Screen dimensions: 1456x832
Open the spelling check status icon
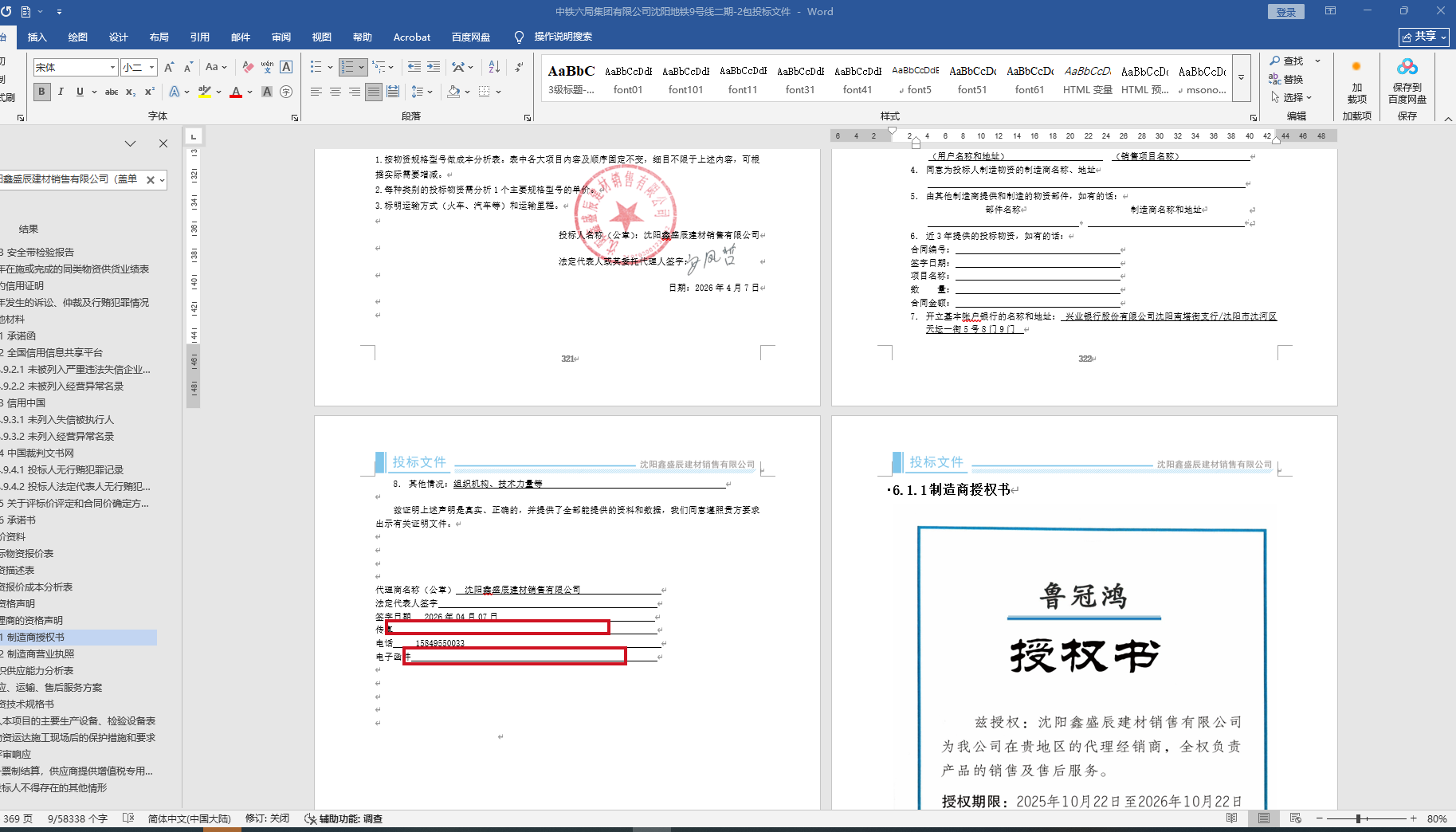[x=128, y=818]
